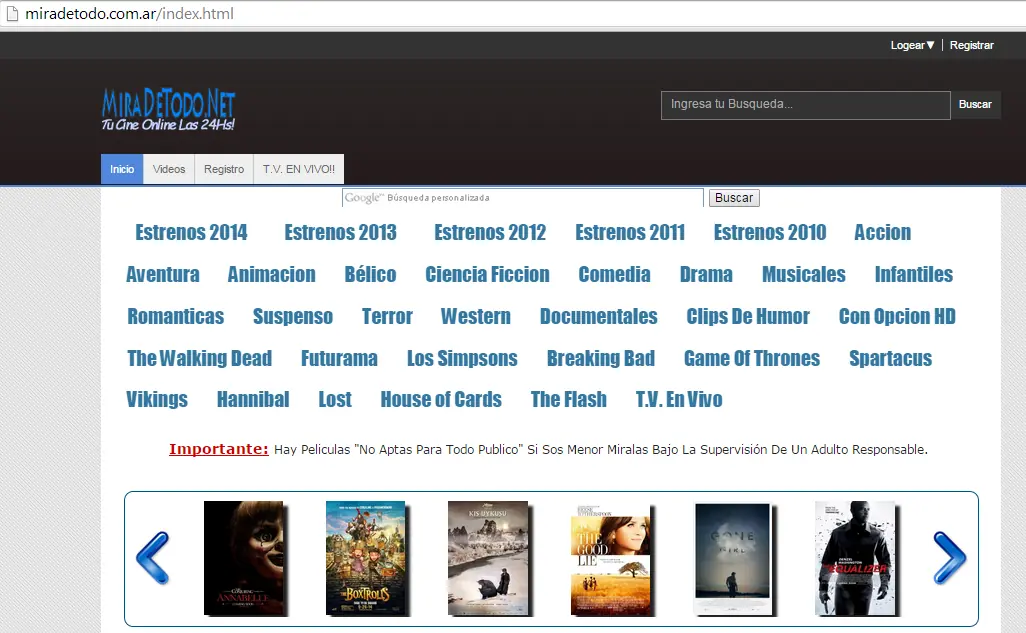This screenshot has width=1026, height=633.
Task: Open the Kis Uykusu movie poster
Action: point(489,558)
